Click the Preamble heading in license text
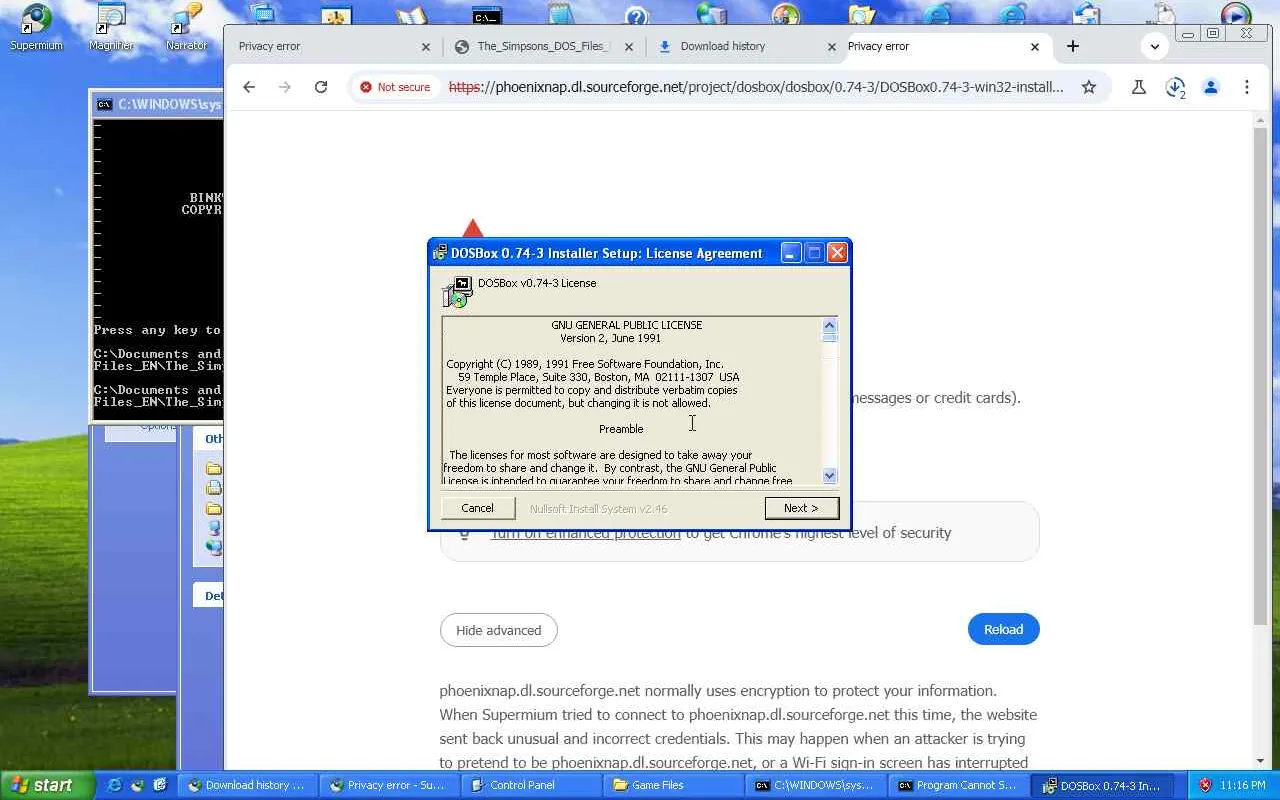Viewport: 1280px width, 800px height. [621, 429]
